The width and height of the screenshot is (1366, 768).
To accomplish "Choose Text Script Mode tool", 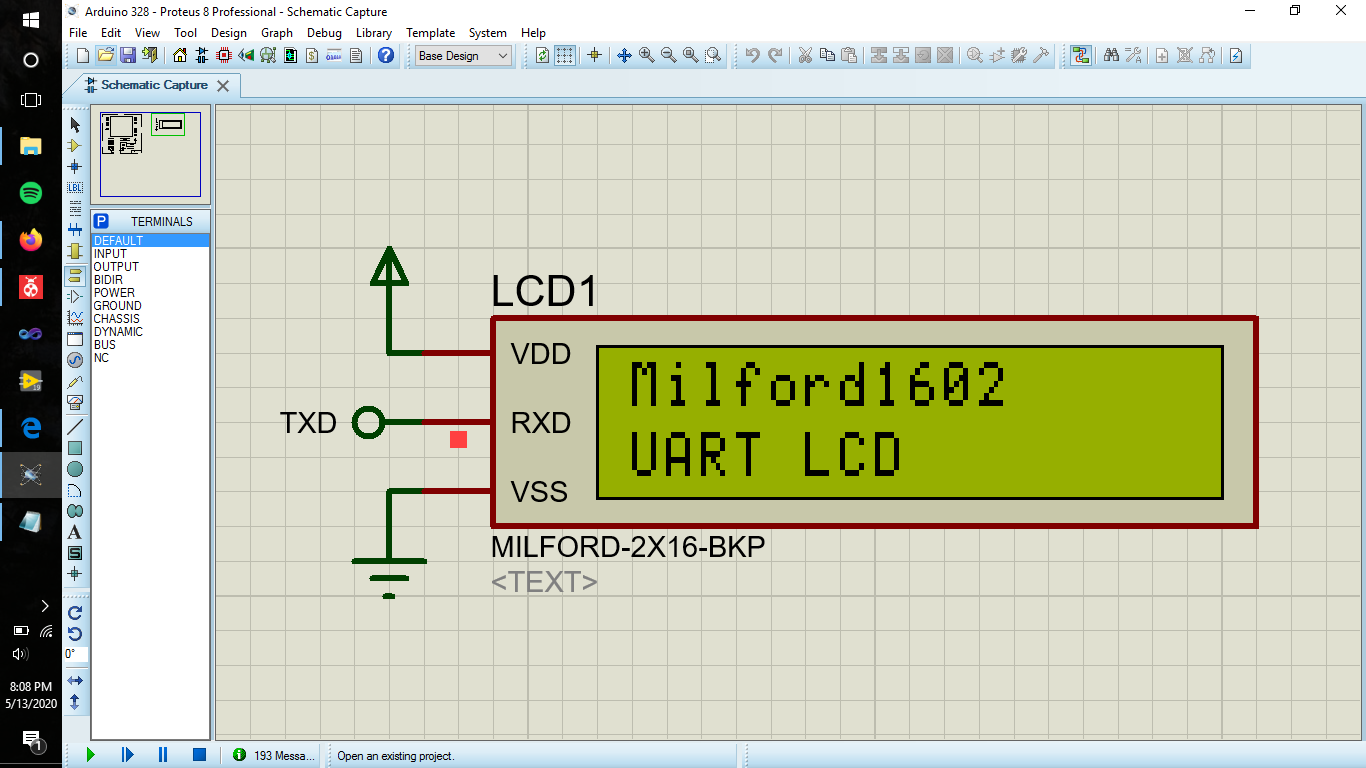I will [x=75, y=209].
